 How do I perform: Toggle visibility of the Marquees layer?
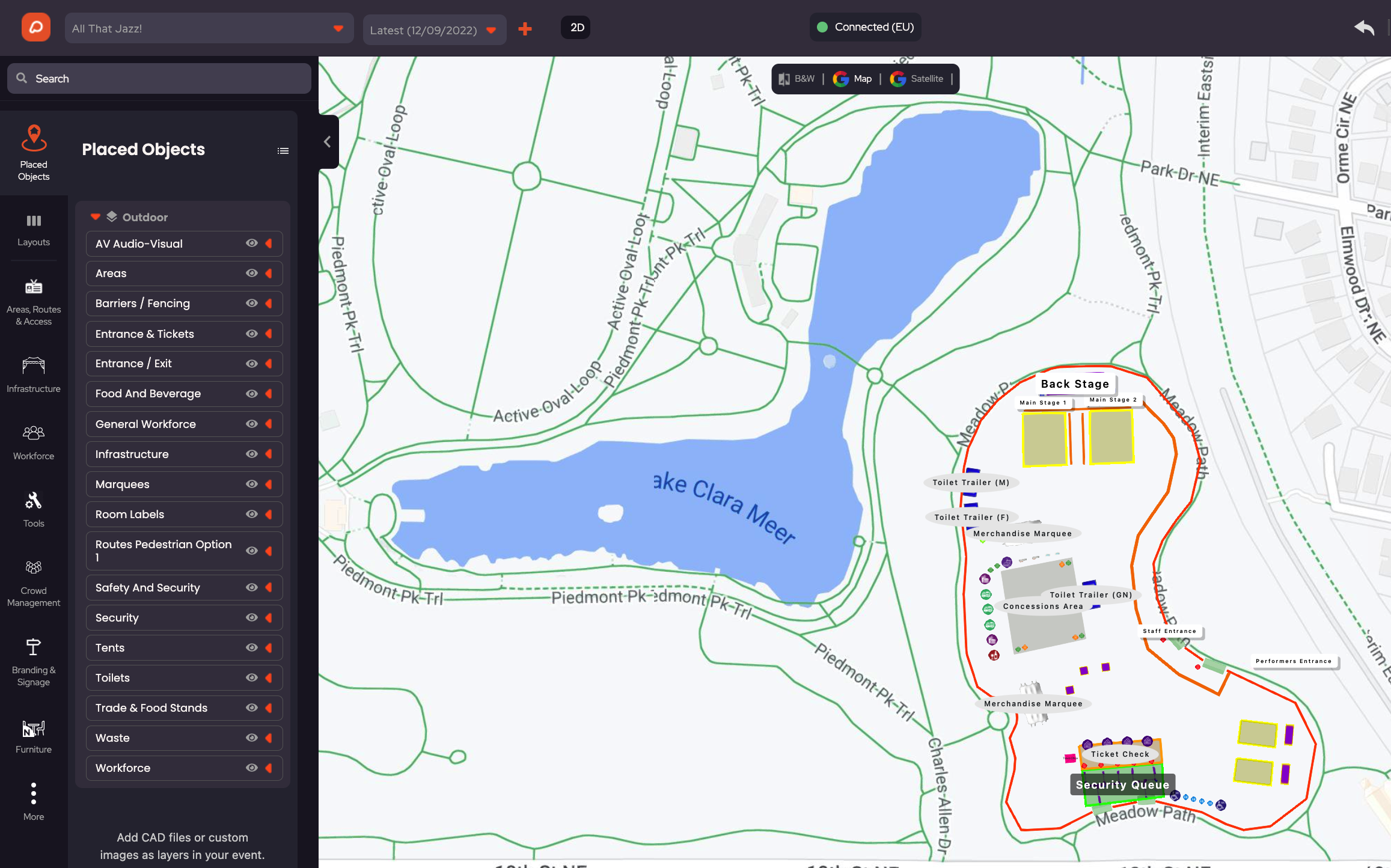(252, 484)
